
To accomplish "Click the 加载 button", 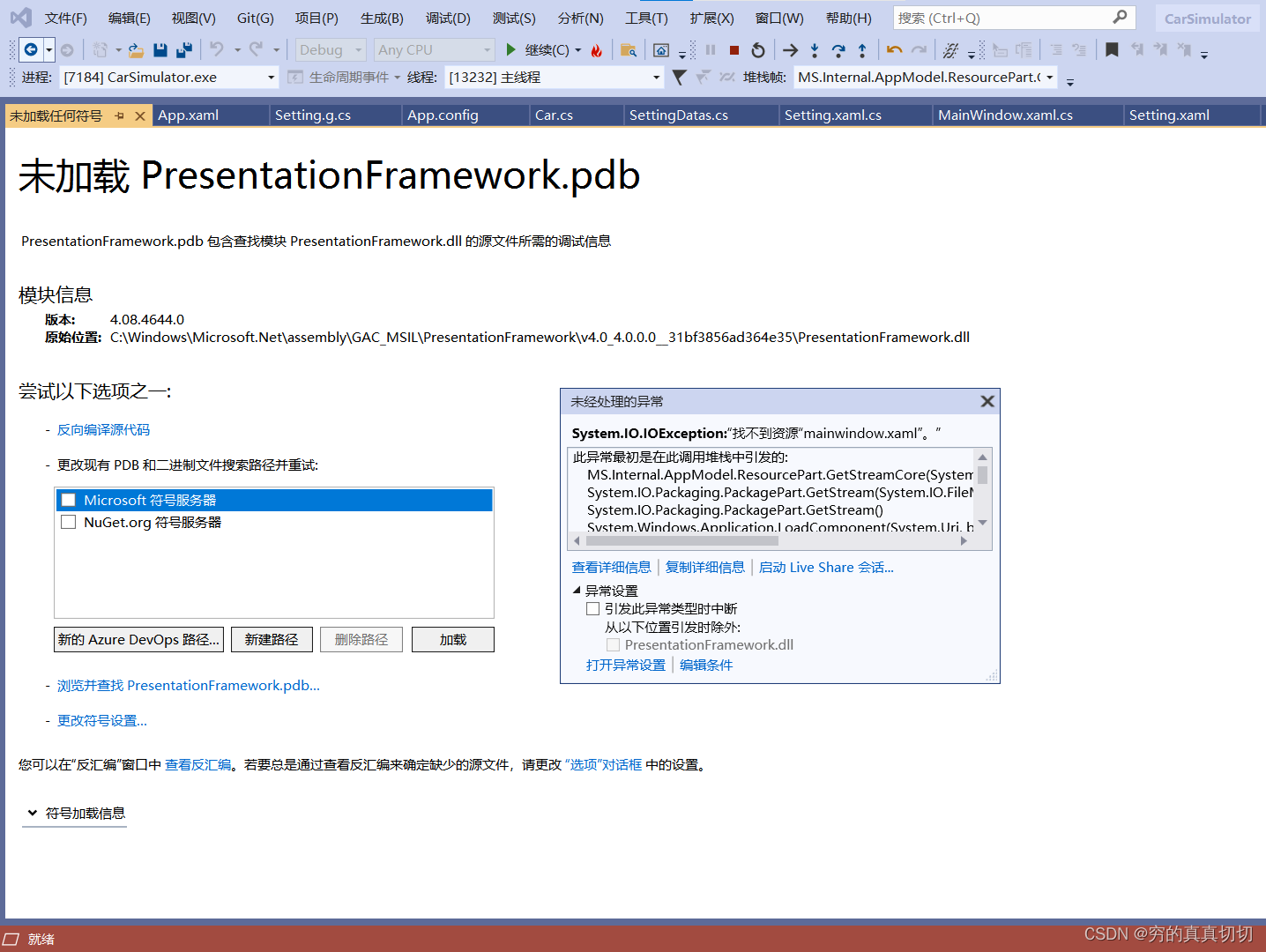I will 452,639.
